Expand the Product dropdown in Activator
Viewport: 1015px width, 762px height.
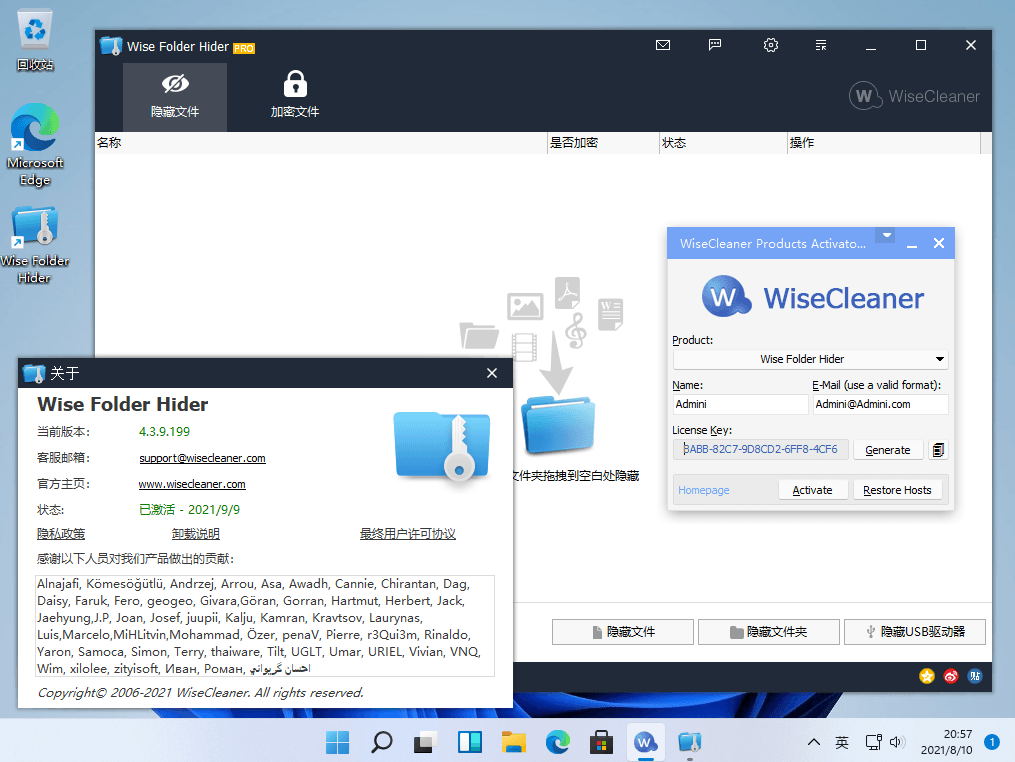(x=810, y=359)
